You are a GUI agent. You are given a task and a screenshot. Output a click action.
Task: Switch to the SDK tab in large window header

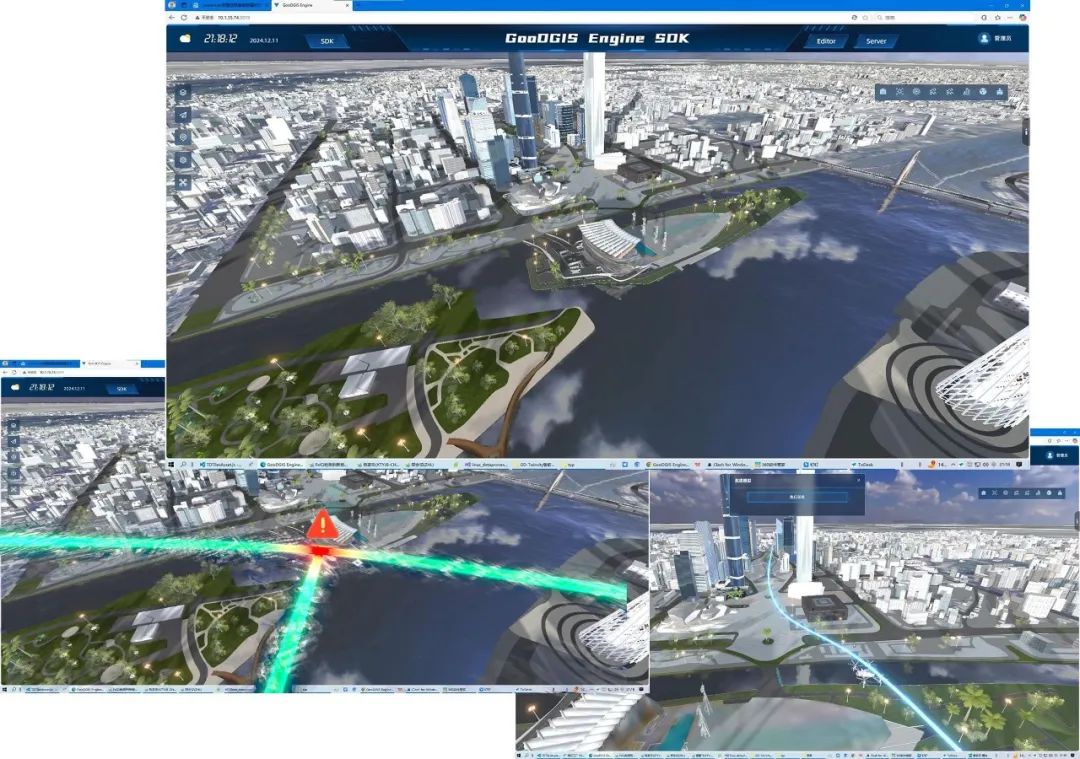(327, 41)
